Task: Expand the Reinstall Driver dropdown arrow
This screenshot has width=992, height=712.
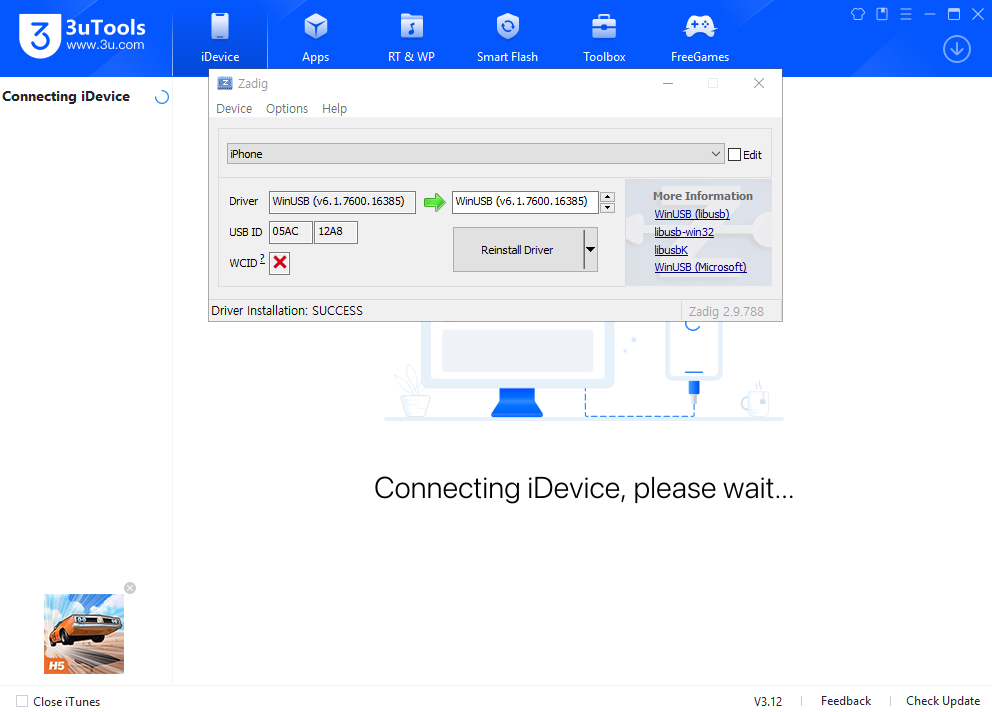Action: point(590,250)
